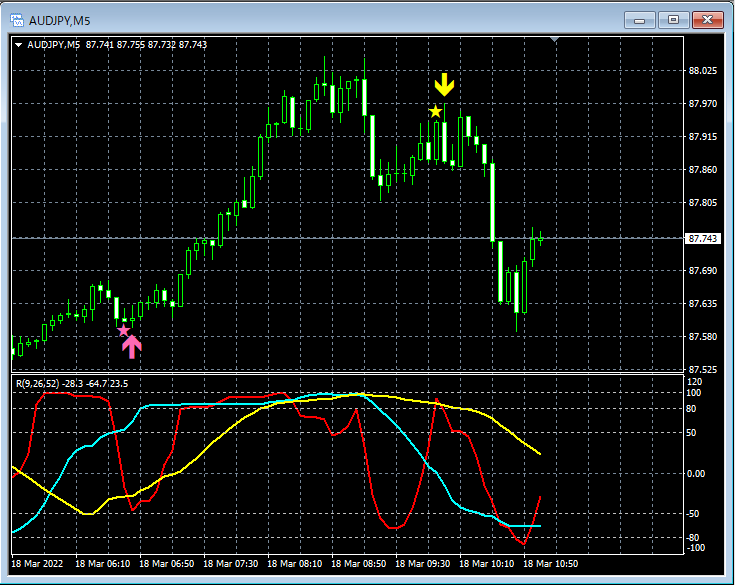Screen dimensions: 736x585
Task: Click the 87.525 price axis label
Action: 703,369
